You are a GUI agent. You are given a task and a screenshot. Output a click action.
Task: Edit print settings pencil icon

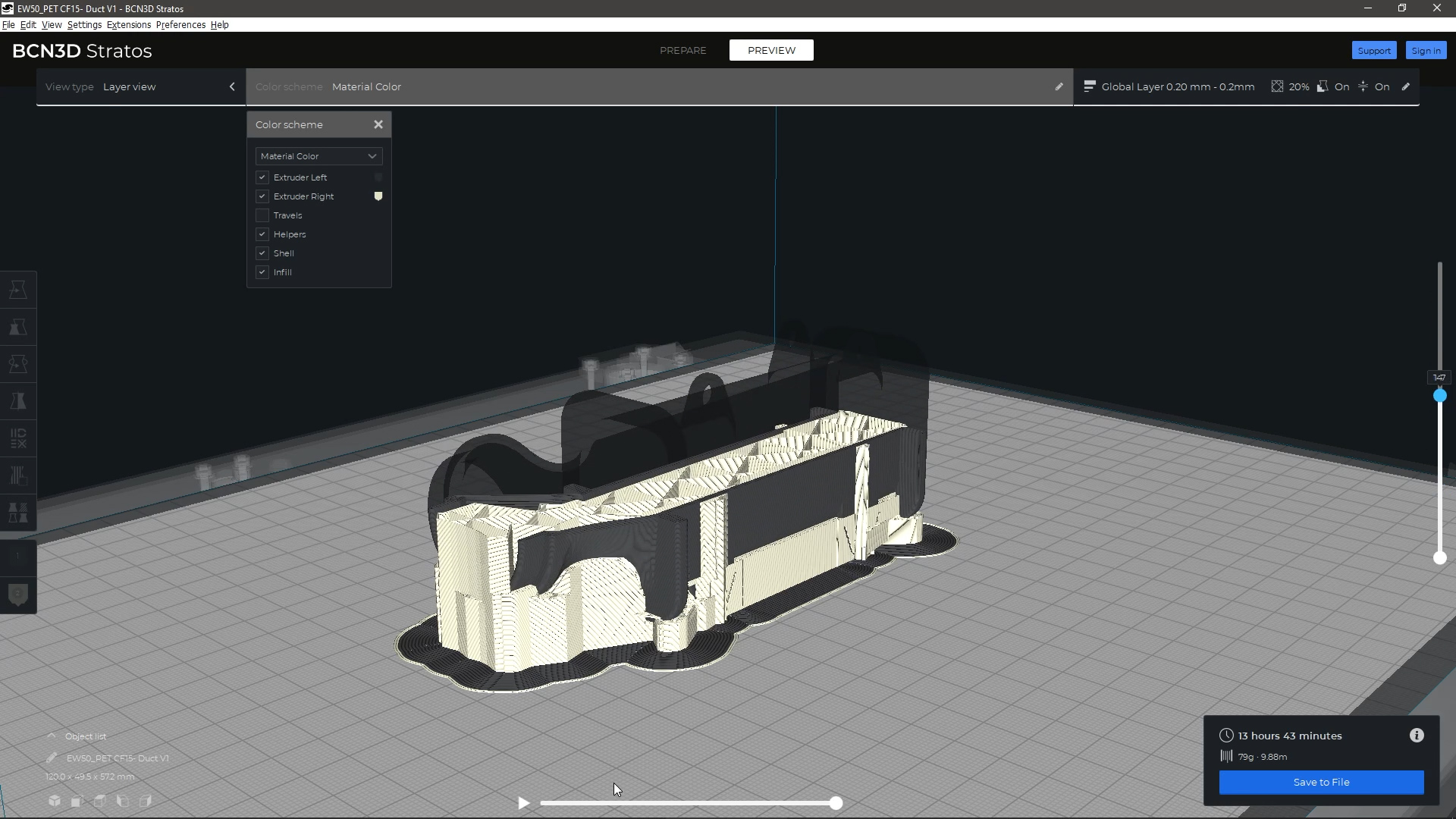1406,86
